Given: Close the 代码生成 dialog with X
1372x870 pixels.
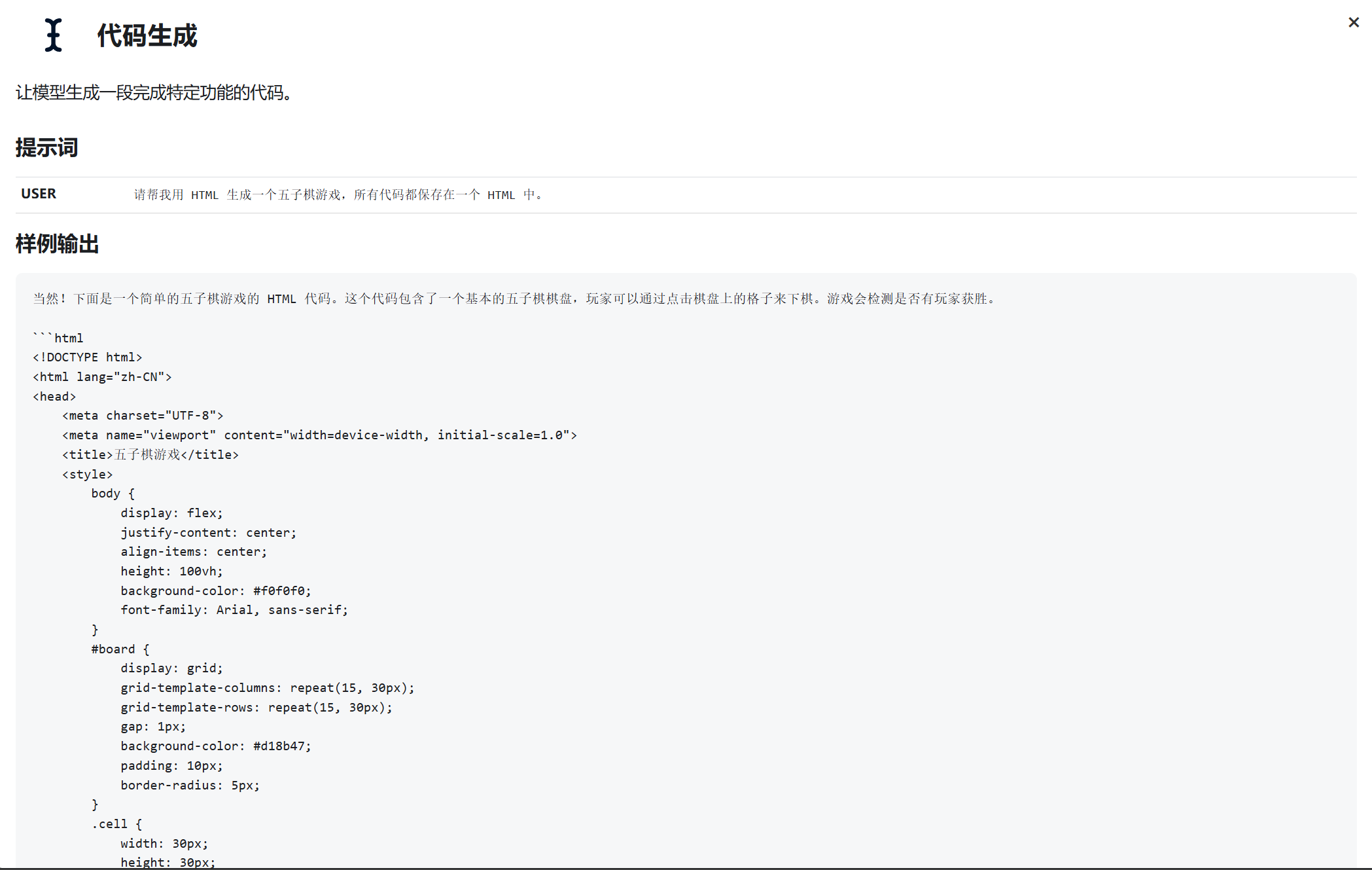Looking at the screenshot, I should click(1353, 23).
